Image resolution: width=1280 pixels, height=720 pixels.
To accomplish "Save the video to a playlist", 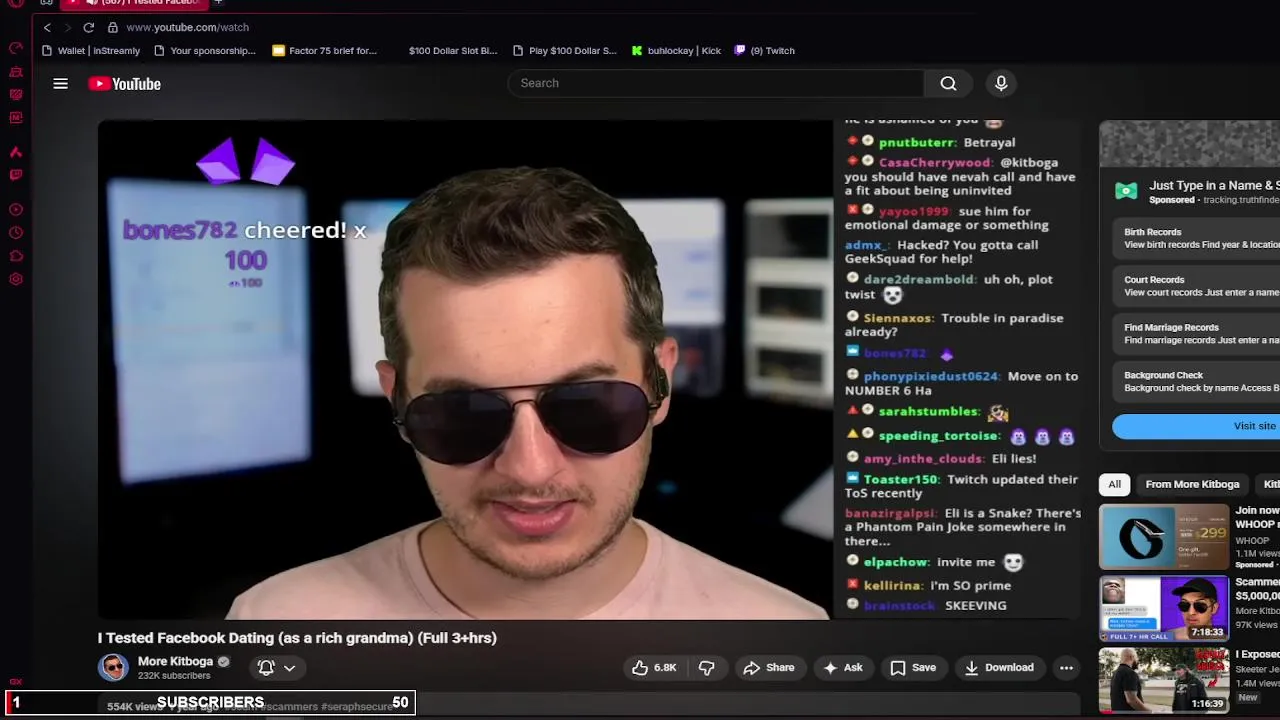I will pyautogui.click(x=913, y=668).
